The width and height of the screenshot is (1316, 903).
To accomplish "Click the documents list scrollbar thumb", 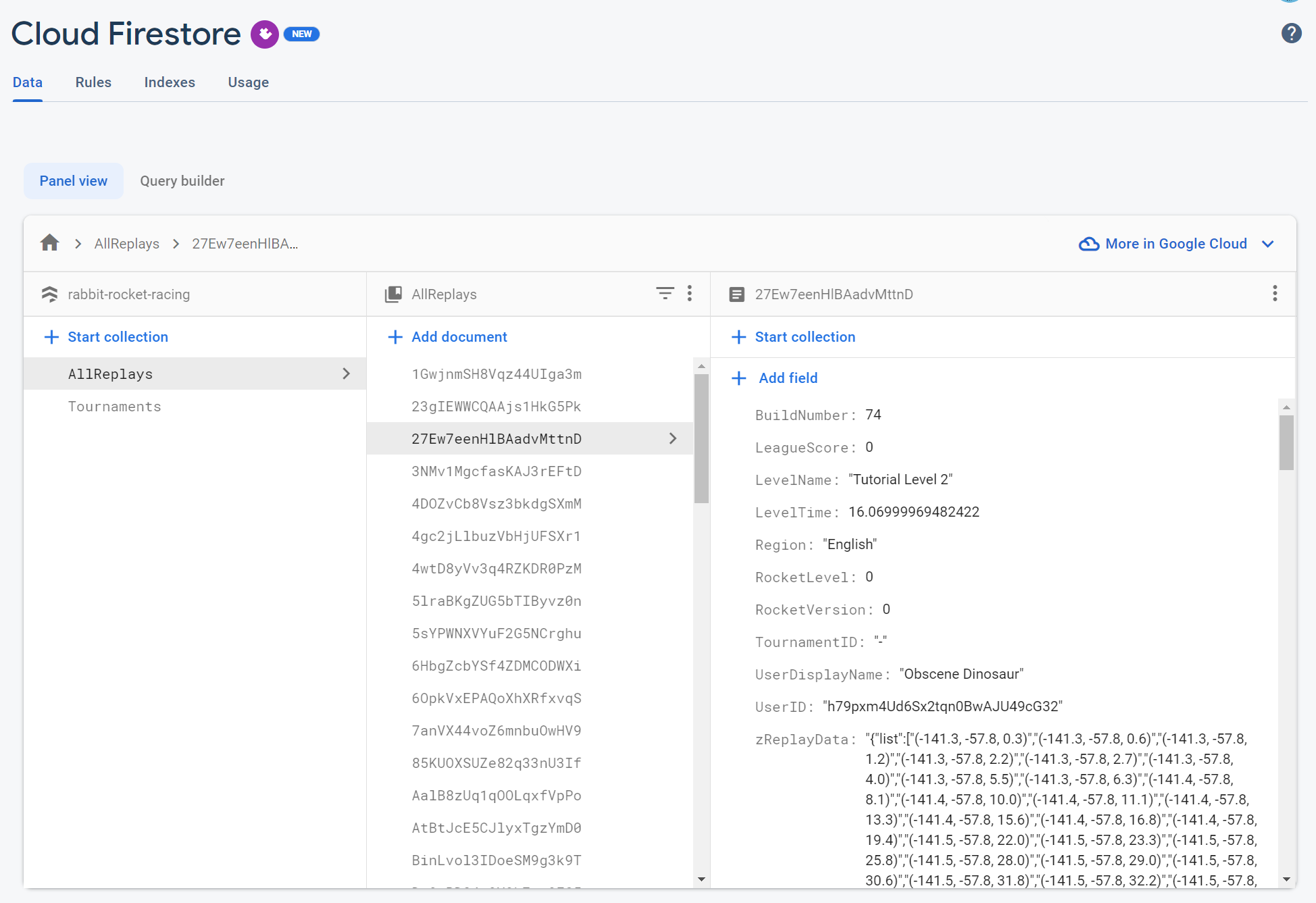I will (x=701, y=438).
